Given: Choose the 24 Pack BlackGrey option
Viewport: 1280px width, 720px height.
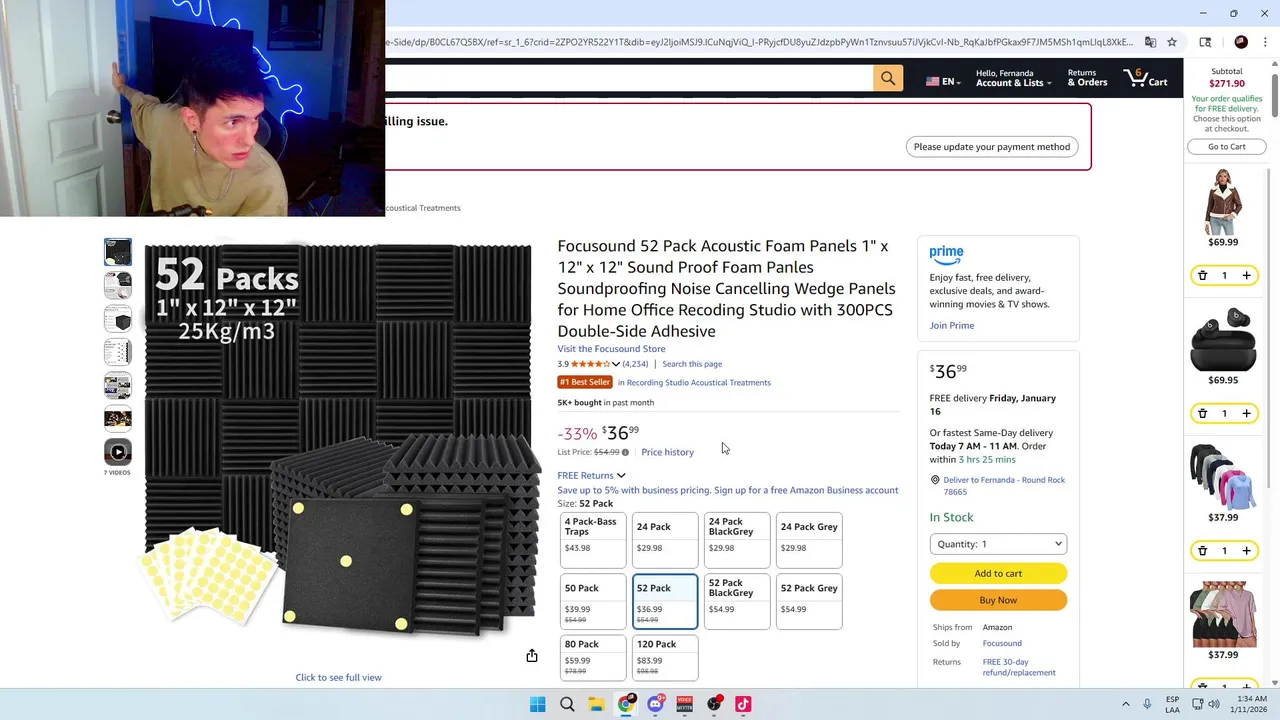Looking at the screenshot, I should point(737,540).
